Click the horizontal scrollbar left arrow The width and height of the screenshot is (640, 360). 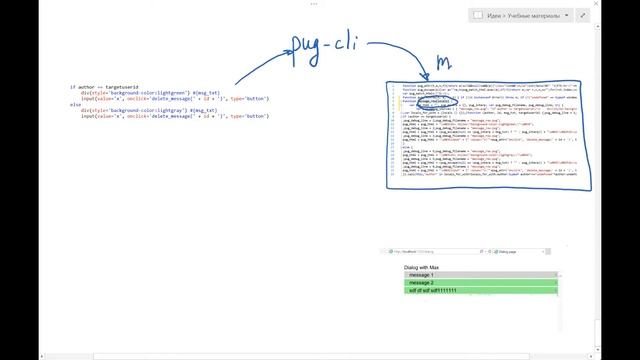point(42,357)
